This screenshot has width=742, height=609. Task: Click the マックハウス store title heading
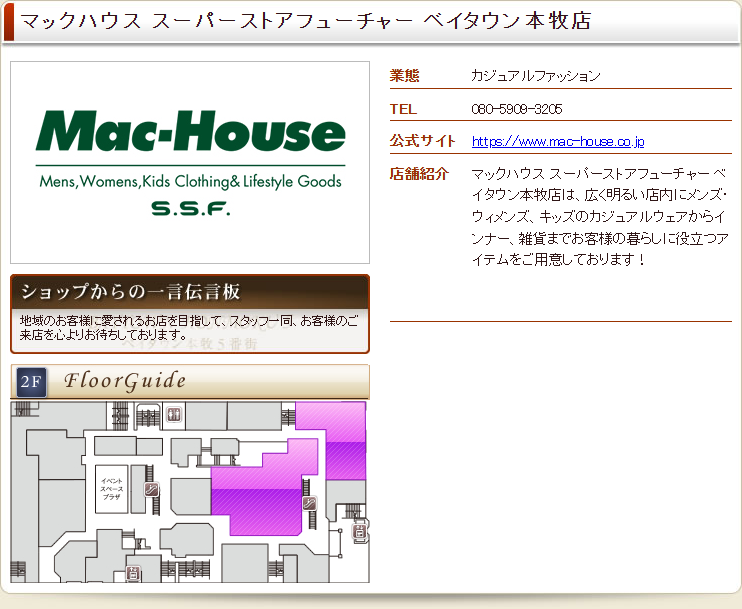tap(306, 21)
